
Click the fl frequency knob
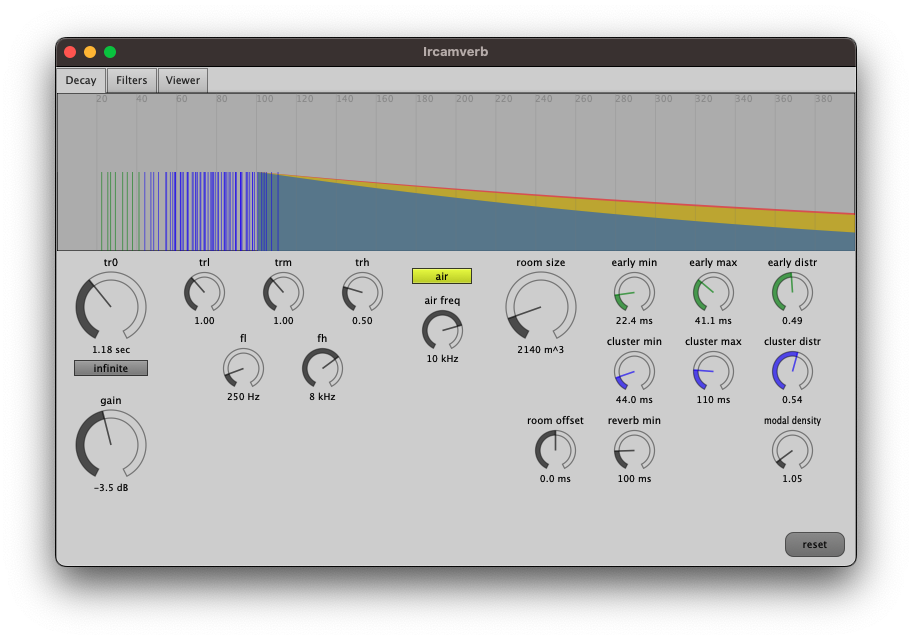tap(243, 369)
